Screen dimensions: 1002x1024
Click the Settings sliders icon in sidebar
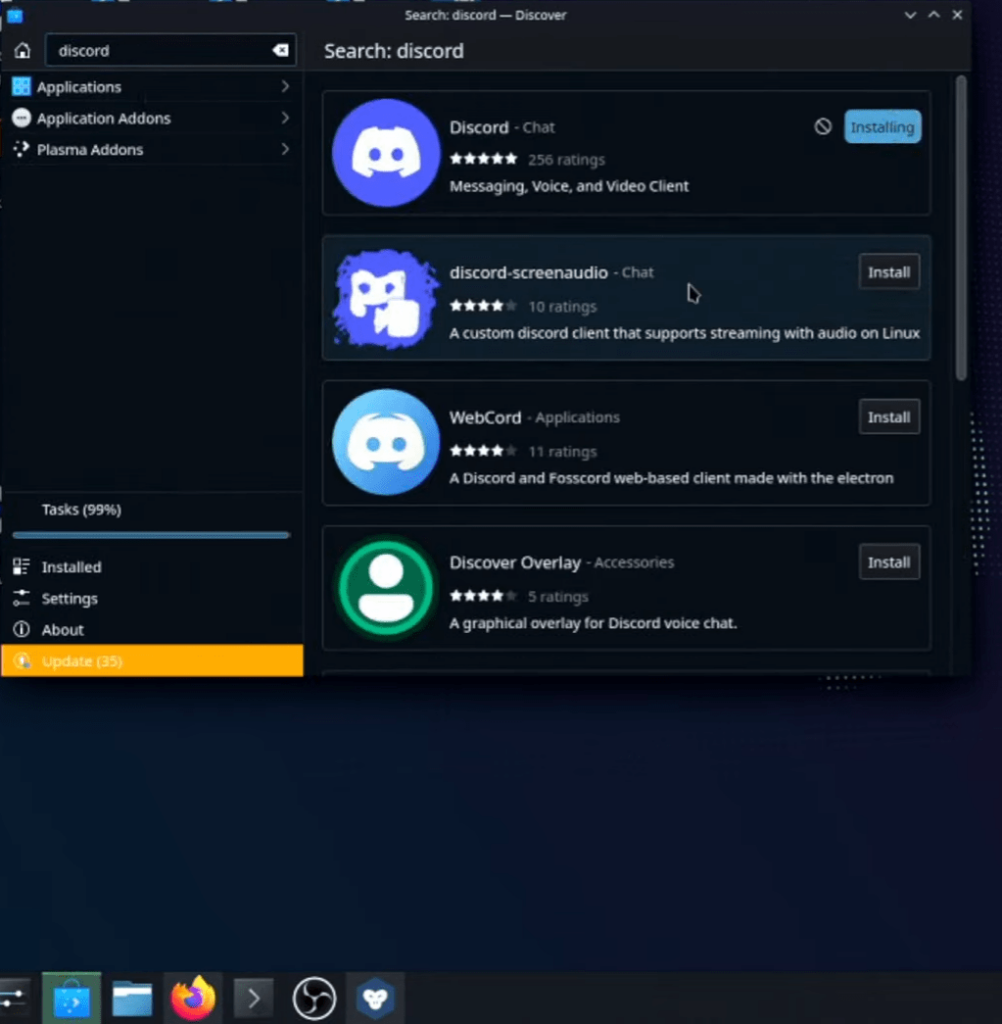22,598
